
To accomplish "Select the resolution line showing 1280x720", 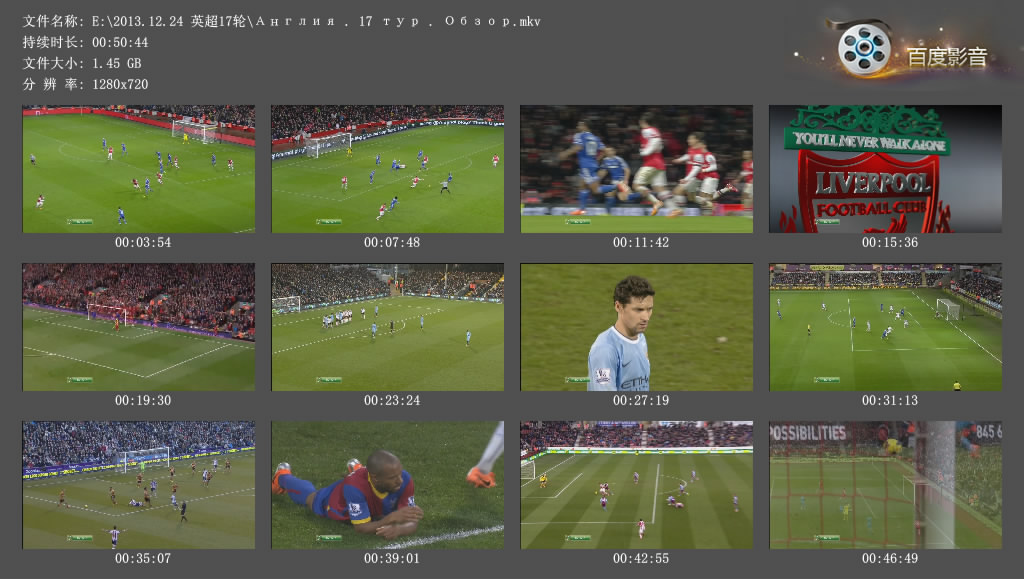I will point(86,84).
